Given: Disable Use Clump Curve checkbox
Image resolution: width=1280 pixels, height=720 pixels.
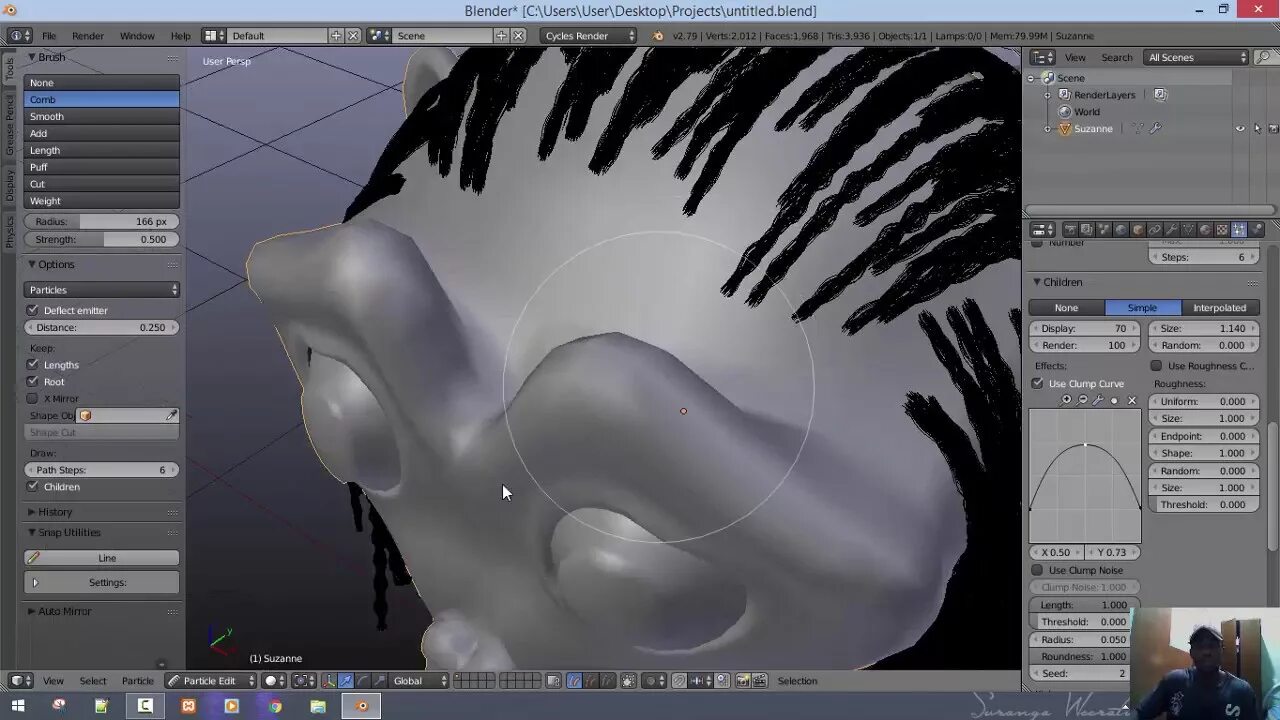Looking at the screenshot, I should pos(1038,383).
